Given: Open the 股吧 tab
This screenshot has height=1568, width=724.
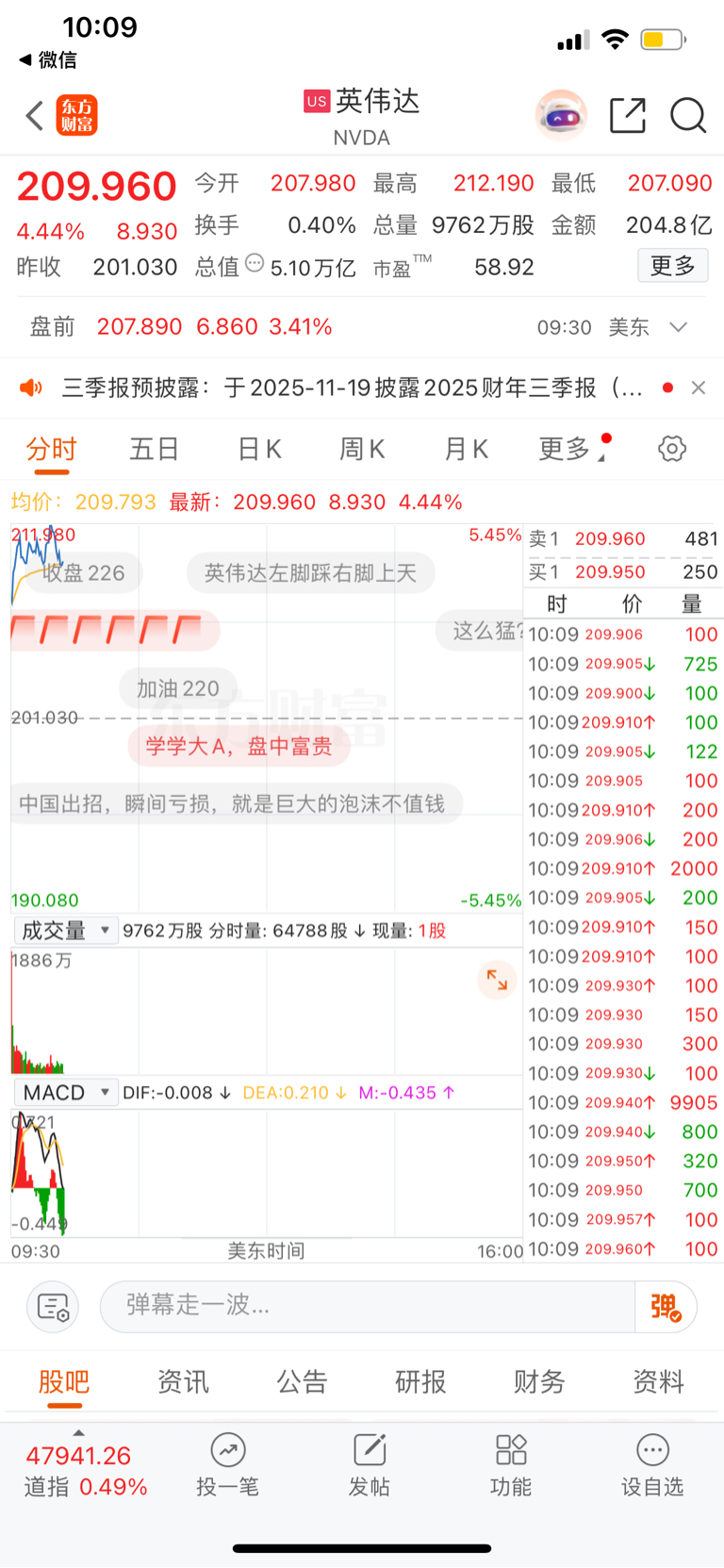Looking at the screenshot, I should point(64,1382).
